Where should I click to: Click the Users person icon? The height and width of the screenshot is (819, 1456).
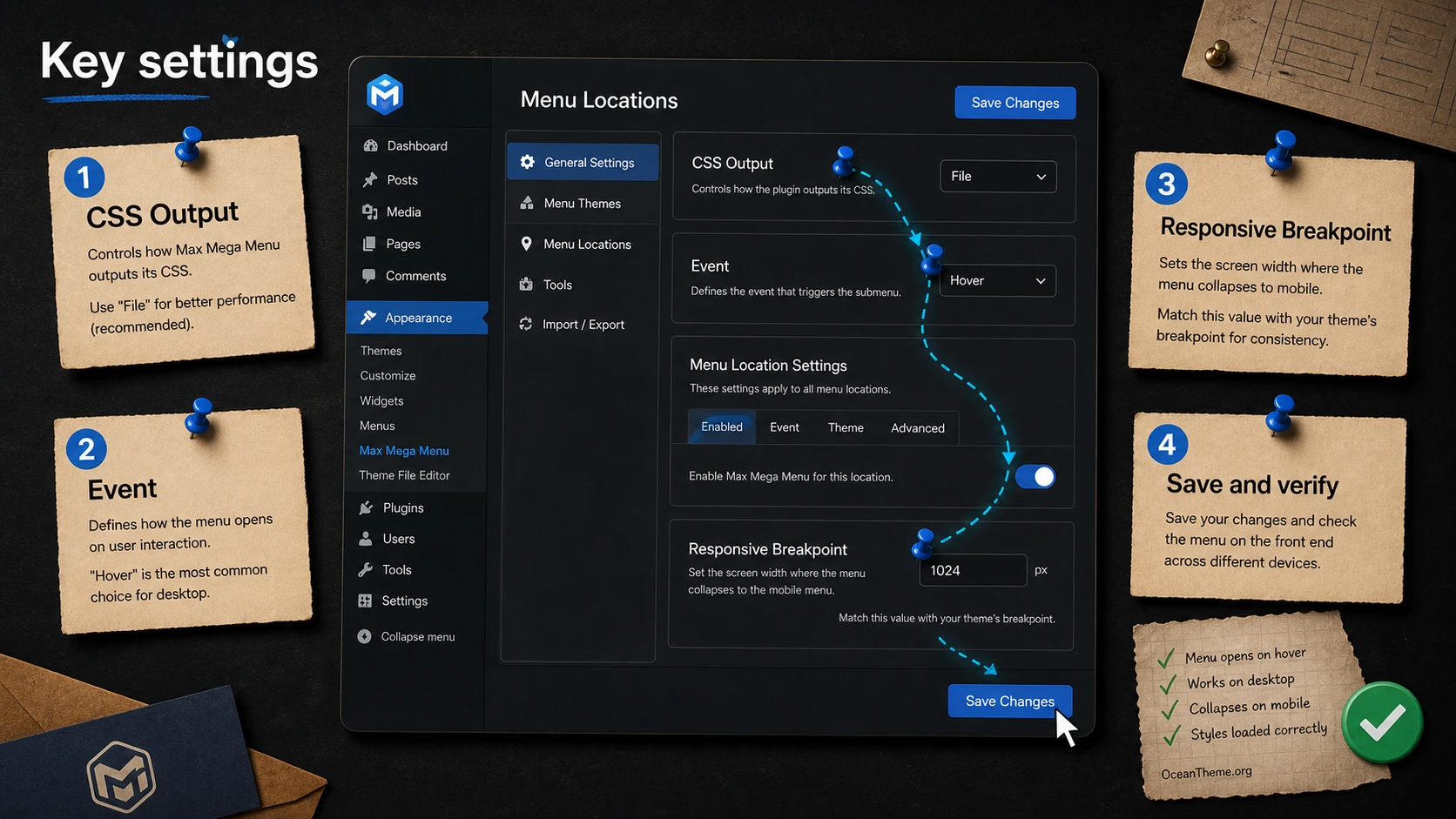(366, 539)
